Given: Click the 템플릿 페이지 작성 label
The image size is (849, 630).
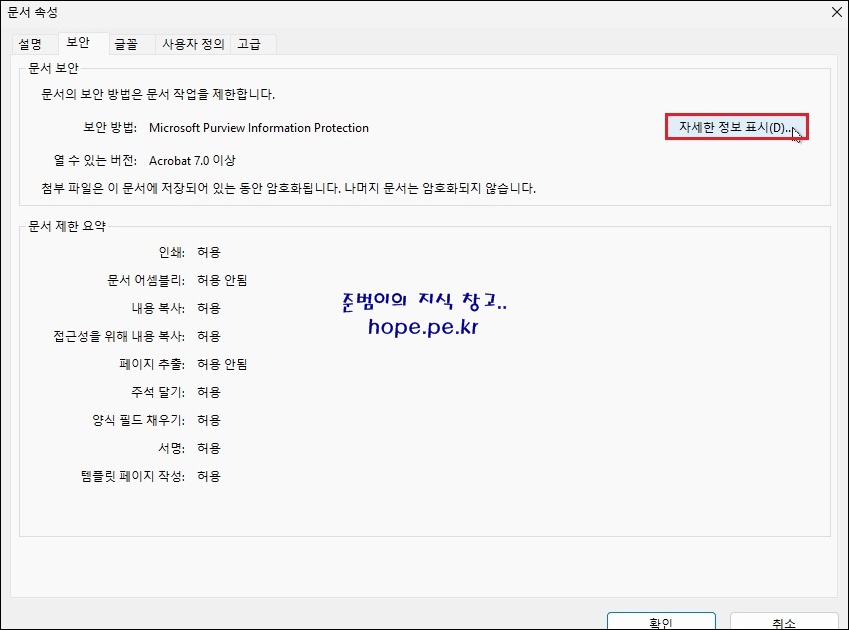Looking at the screenshot, I should [x=133, y=476].
